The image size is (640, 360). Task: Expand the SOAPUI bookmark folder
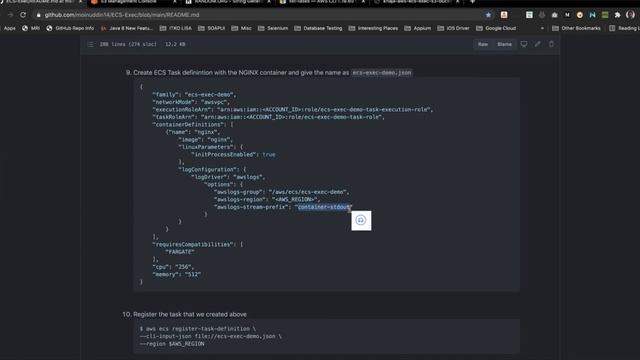click(211, 28)
